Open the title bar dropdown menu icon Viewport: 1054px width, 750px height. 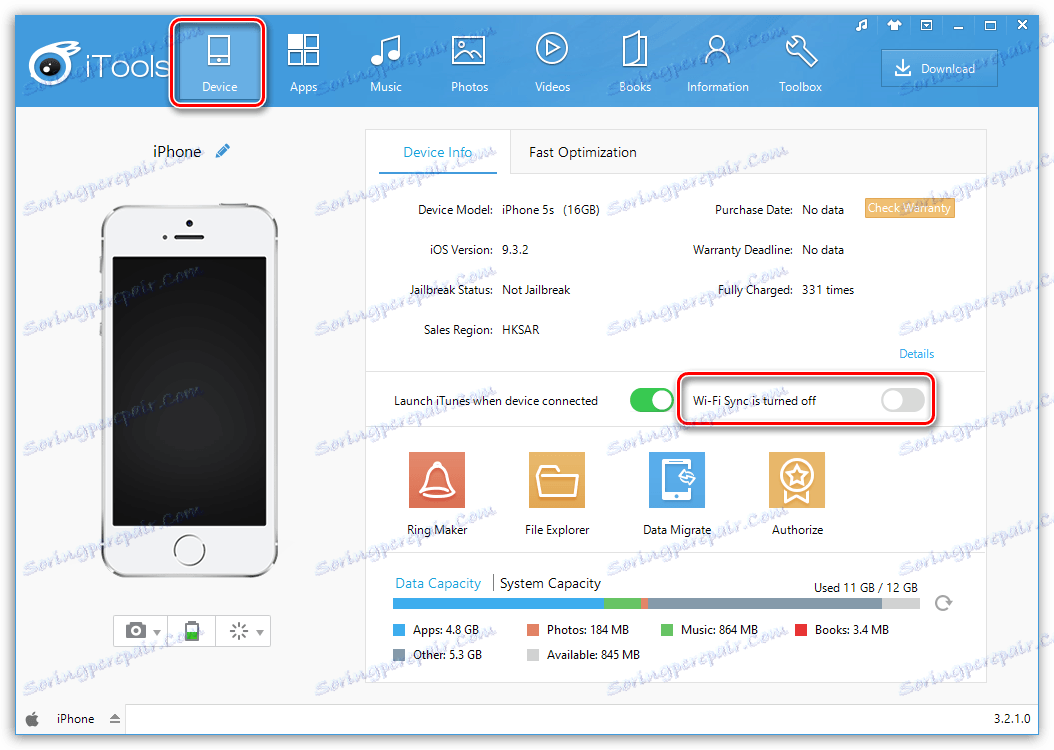926,26
